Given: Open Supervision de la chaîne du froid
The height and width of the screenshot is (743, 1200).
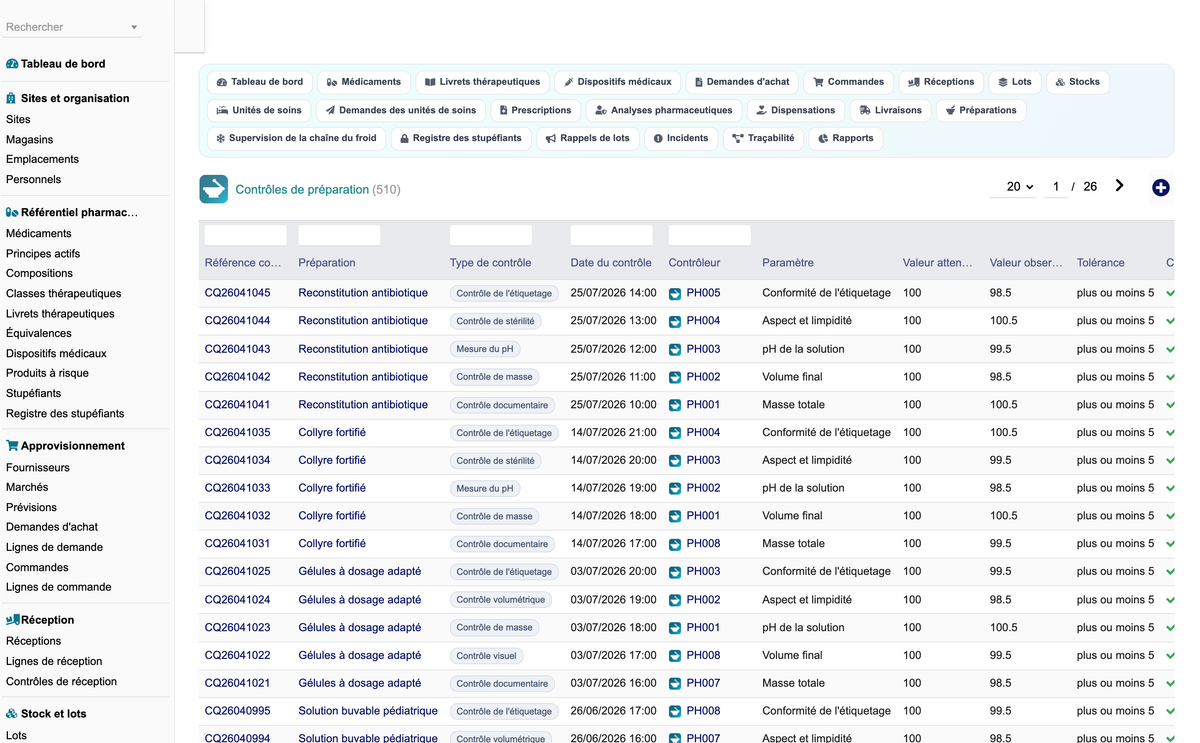Looking at the screenshot, I should click(296, 138).
